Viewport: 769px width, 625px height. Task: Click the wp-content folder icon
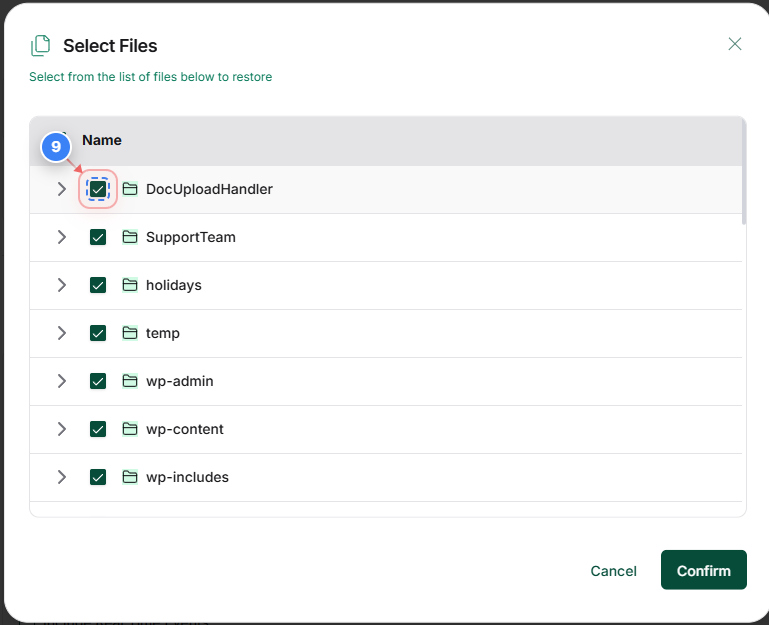(129, 429)
